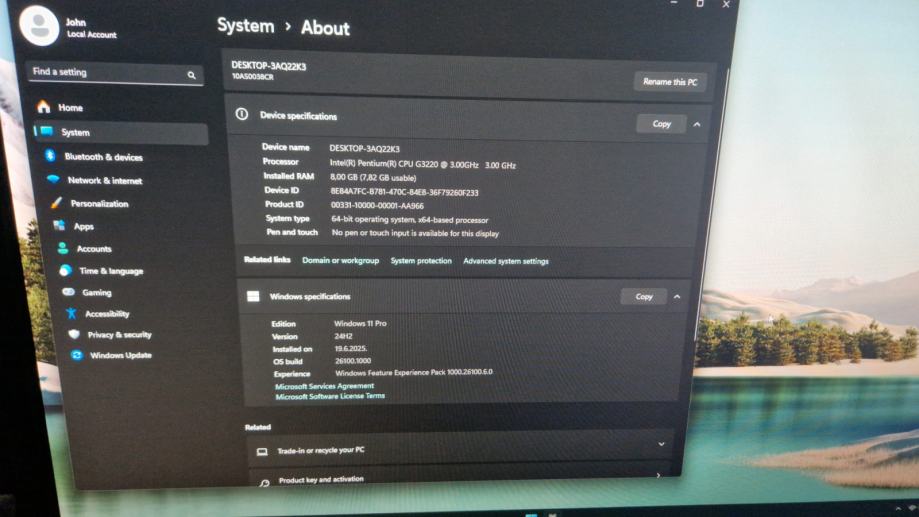Click the Gaming controller icon
Viewport: 919px width, 517px height.
pyautogui.click(x=69, y=291)
